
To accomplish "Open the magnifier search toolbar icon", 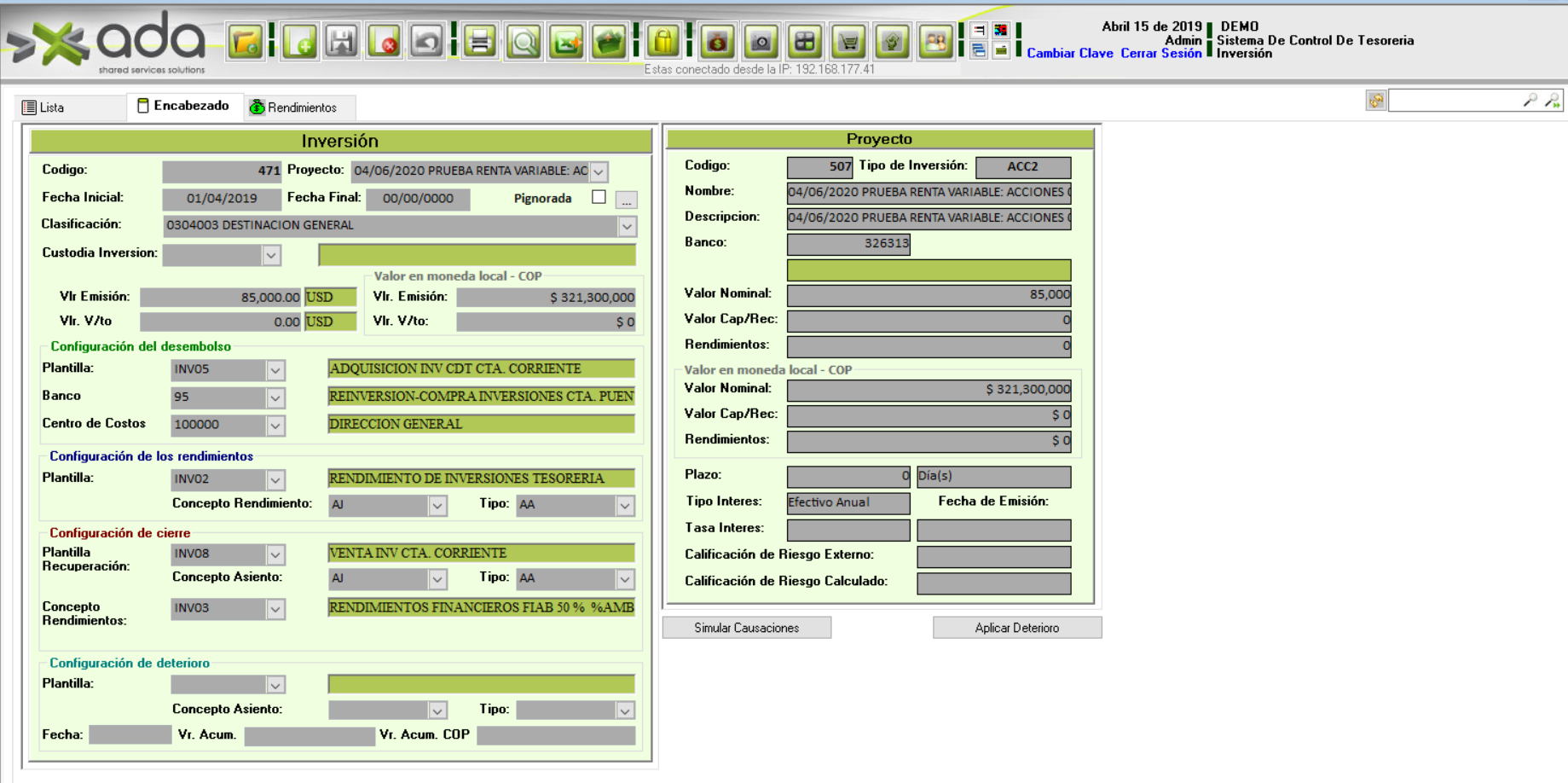I will pyautogui.click(x=524, y=42).
